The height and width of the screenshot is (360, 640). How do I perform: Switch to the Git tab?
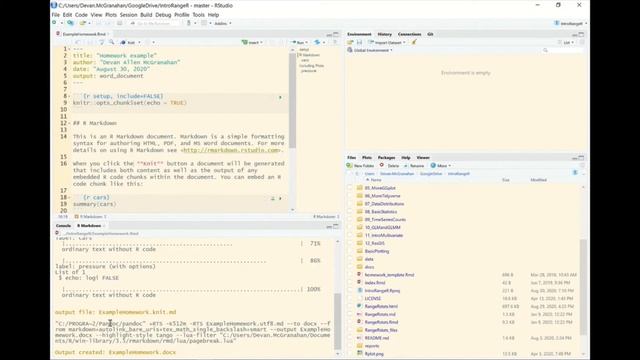click(x=430, y=34)
